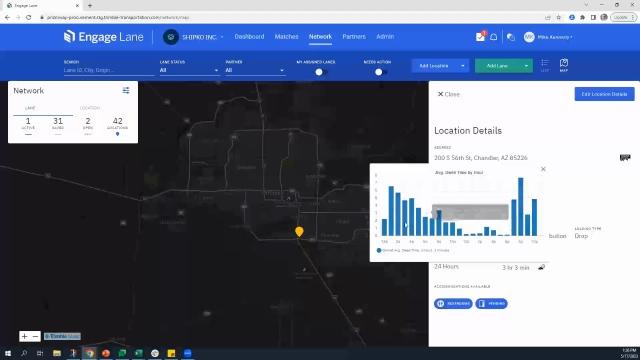Open the tasks checklist icon with red badge
Screen dimensions: 640x360
[480, 37]
